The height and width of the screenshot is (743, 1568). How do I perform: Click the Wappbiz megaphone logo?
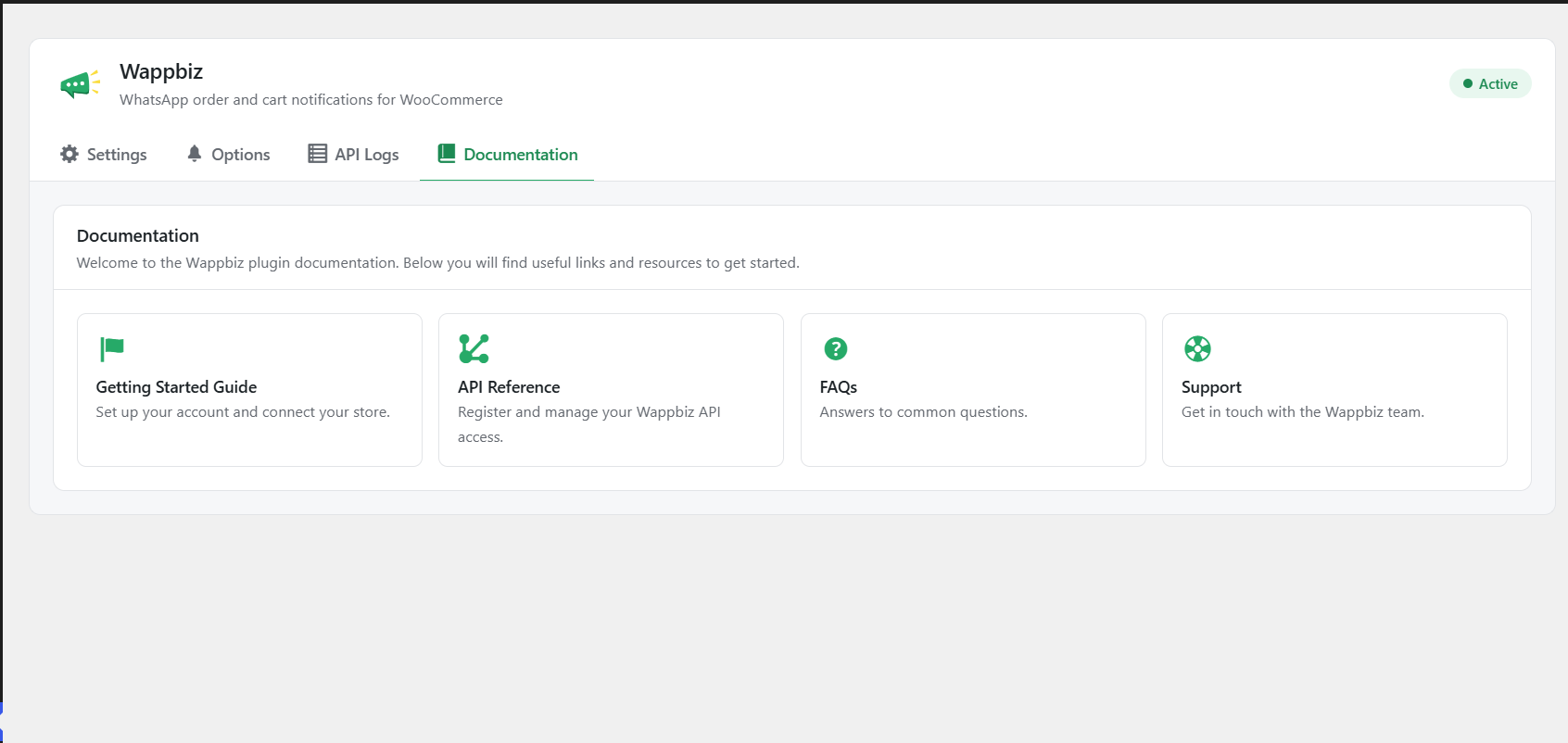click(80, 84)
